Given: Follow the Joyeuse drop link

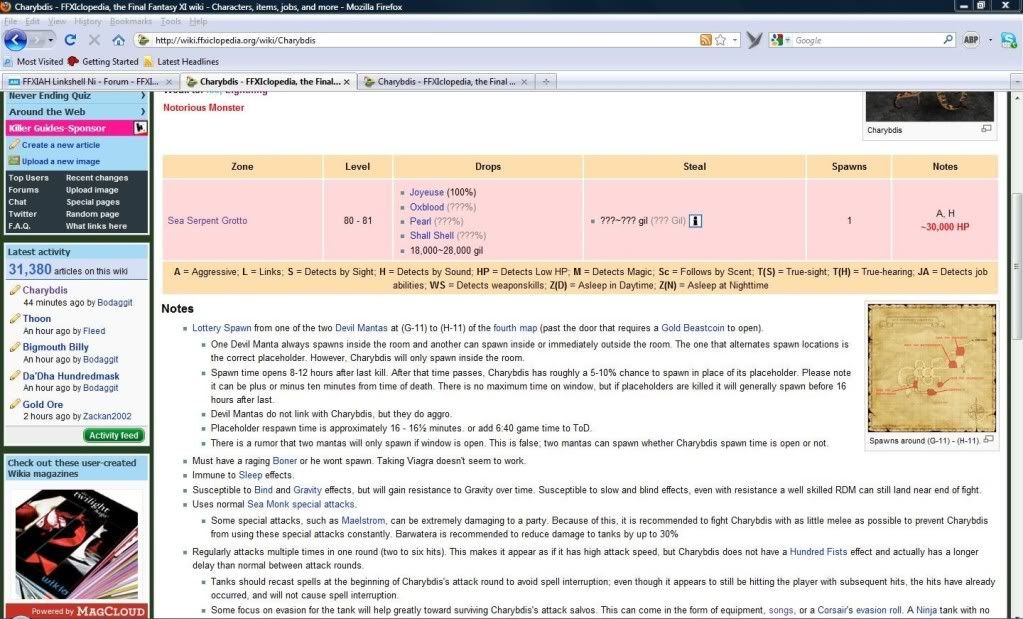Looking at the screenshot, I should [x=427, y=192].
